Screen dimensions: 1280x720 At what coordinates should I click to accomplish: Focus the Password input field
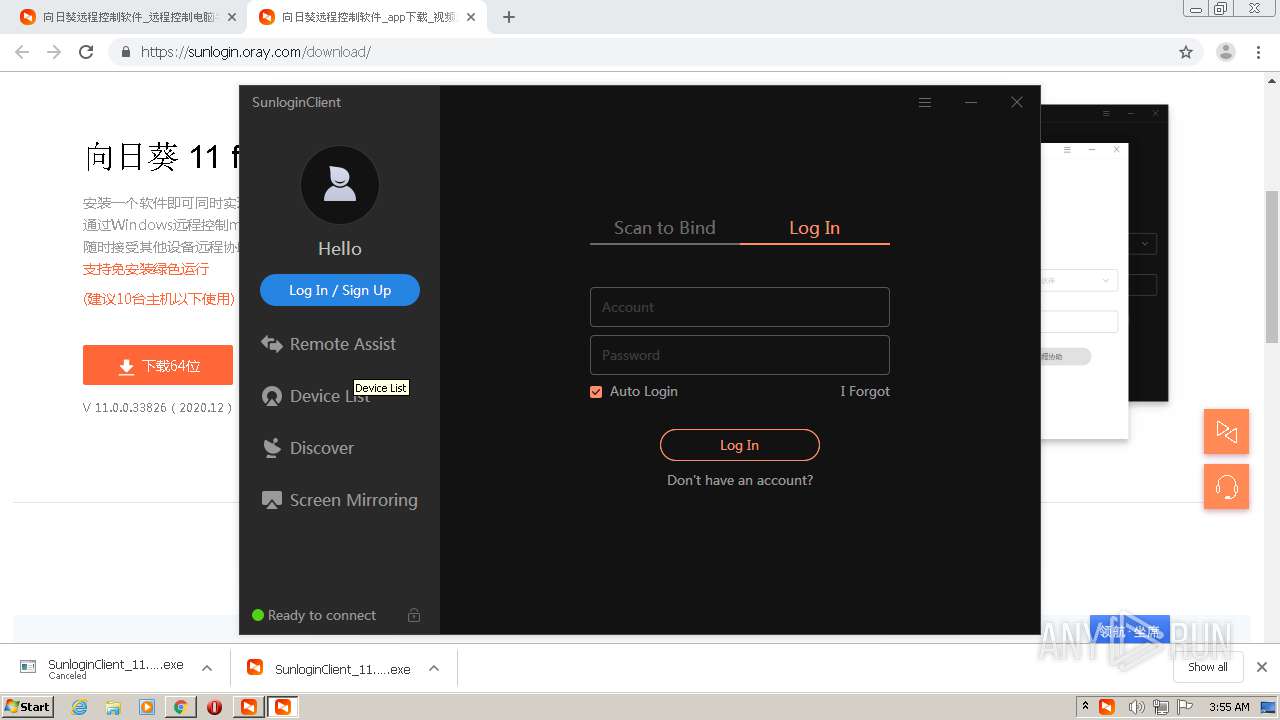tap(740, 355)
